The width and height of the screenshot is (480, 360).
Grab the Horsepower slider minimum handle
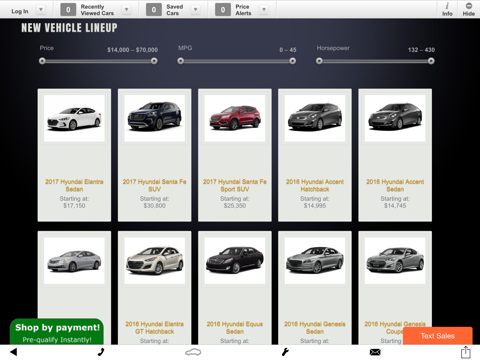[319, 61]
